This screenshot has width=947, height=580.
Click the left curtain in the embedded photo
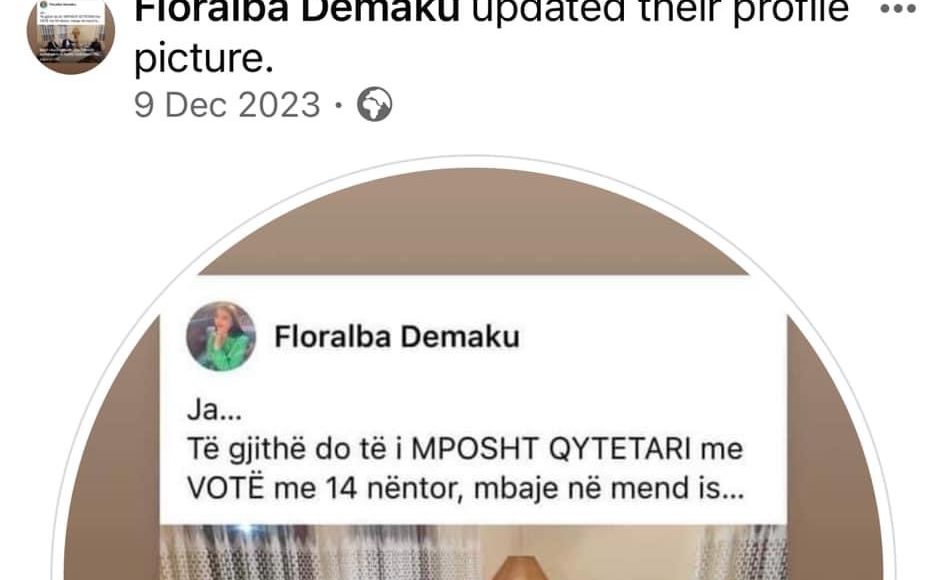coord(320,552)
